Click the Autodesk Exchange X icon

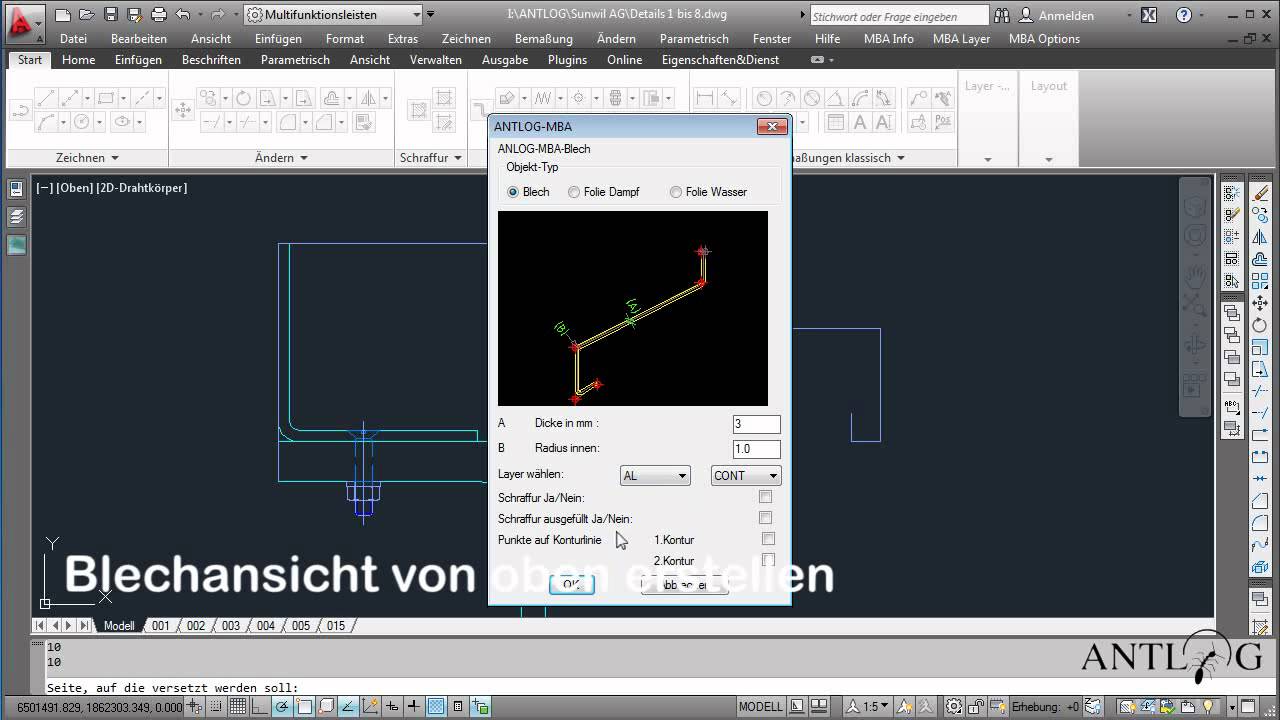click(x=1149, y=15)
